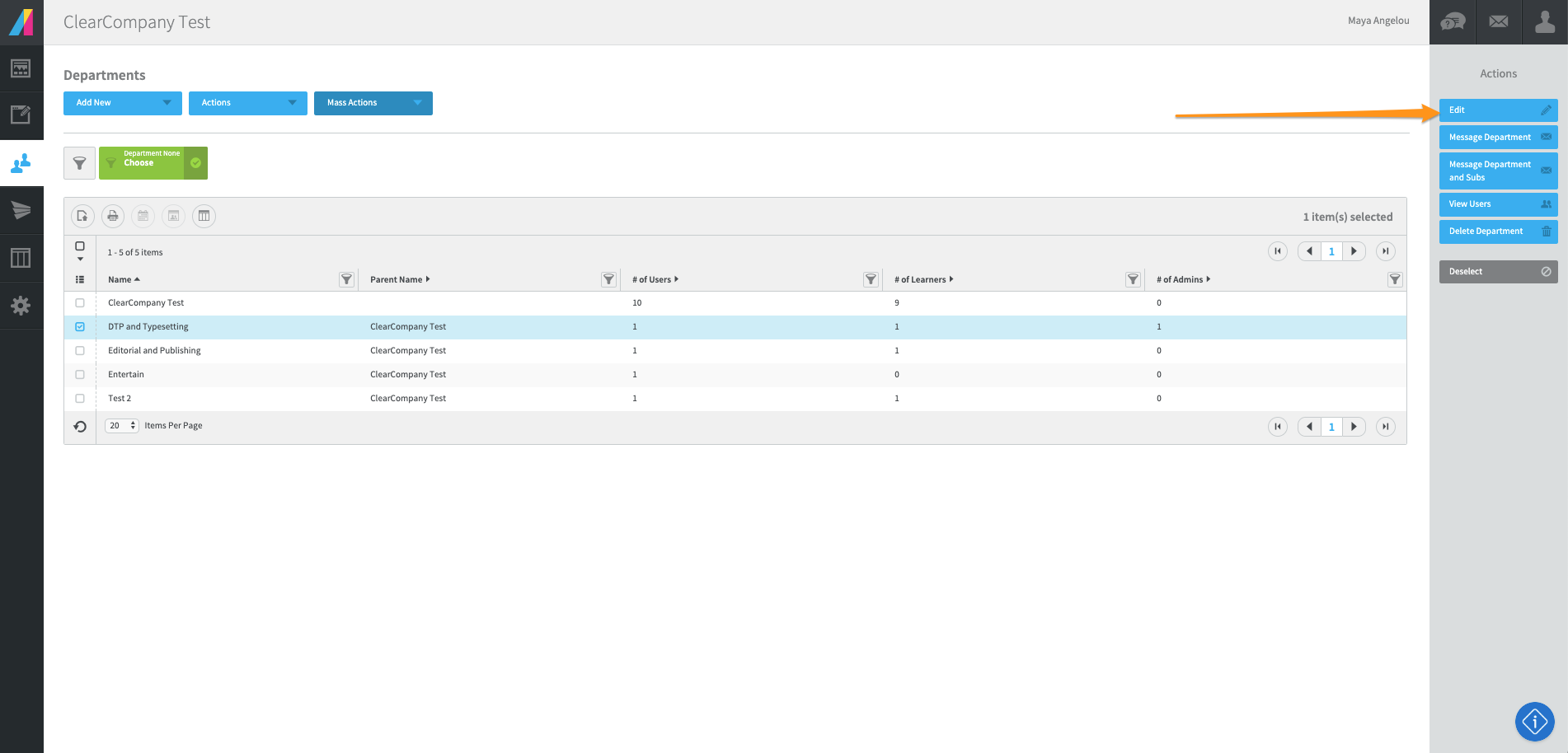Open the Name column filter icon
The width and height of the screenshot is (1568, 753).
point(346,279)
